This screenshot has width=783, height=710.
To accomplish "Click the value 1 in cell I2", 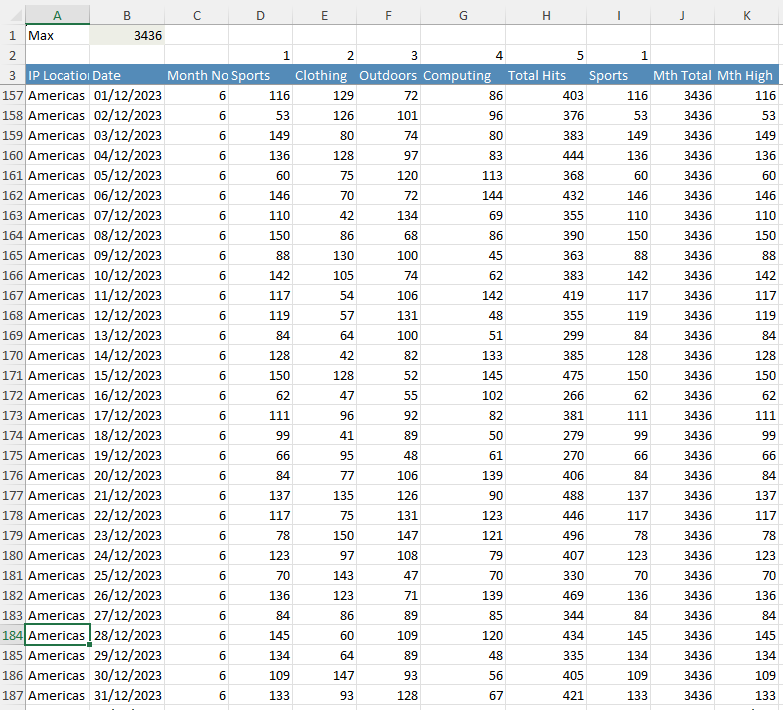I will 619,55.
